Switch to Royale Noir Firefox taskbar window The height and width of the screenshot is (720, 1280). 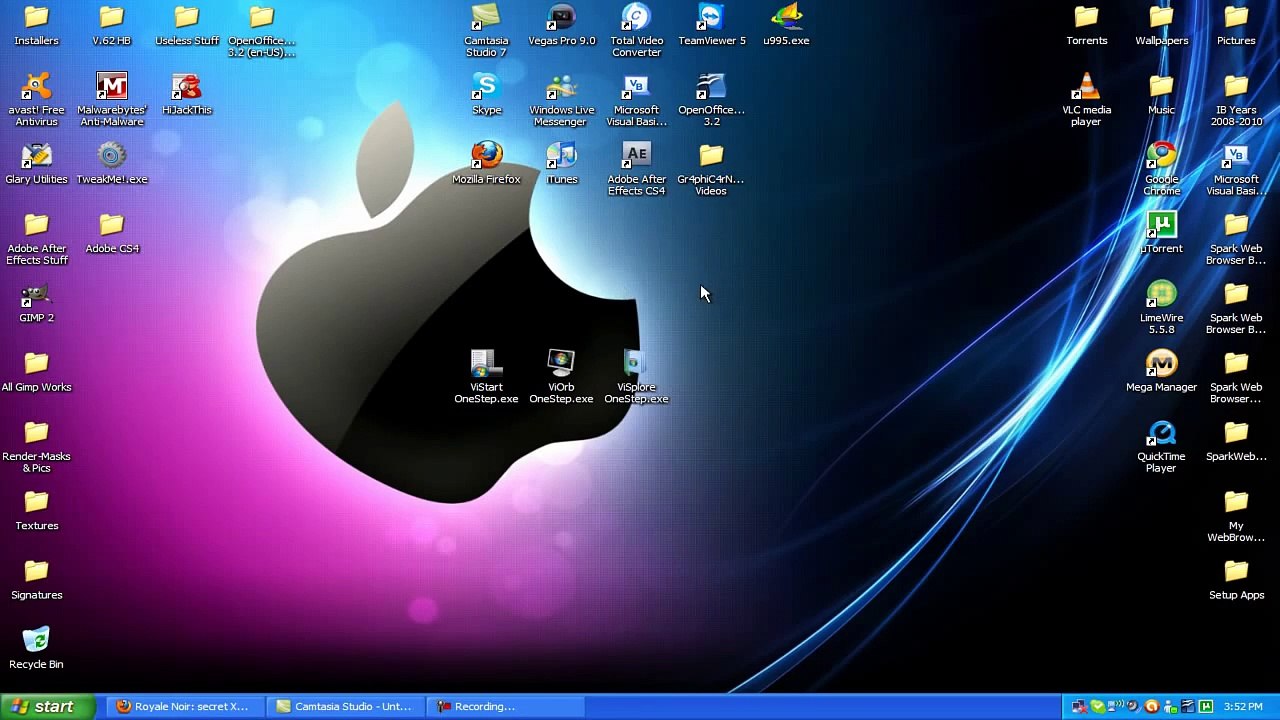tap(185, 707)
